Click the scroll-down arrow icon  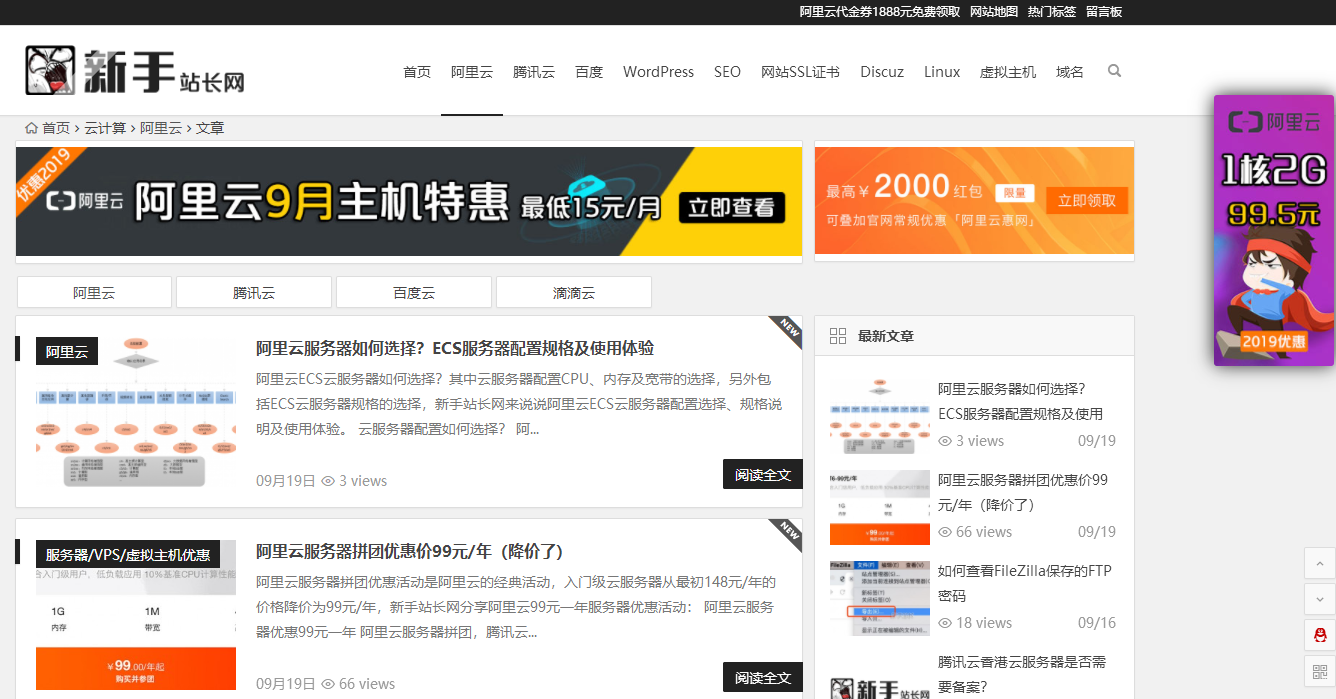1320,598
